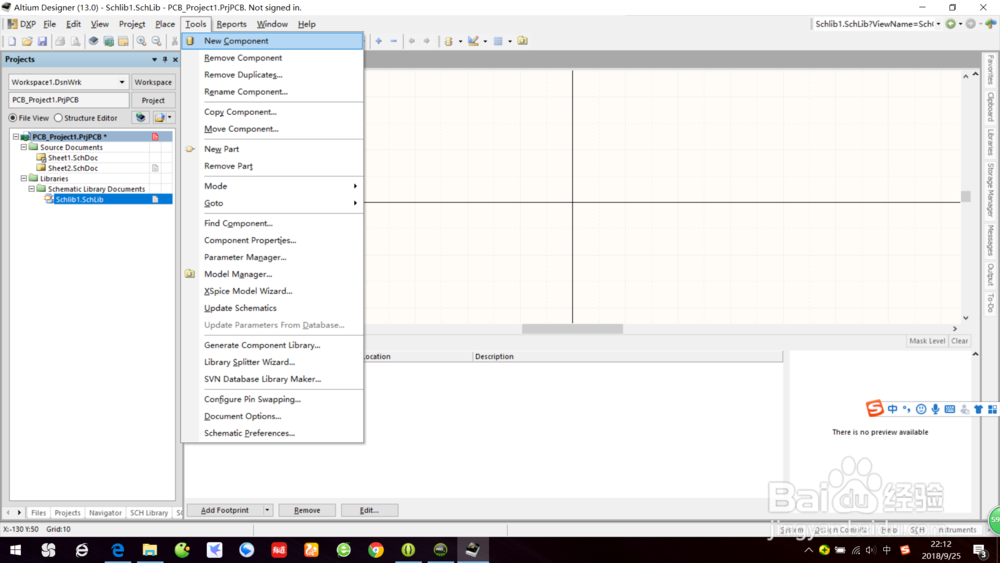Click Sogou input method S logo
1000x563 pixels.
[874, 409]
